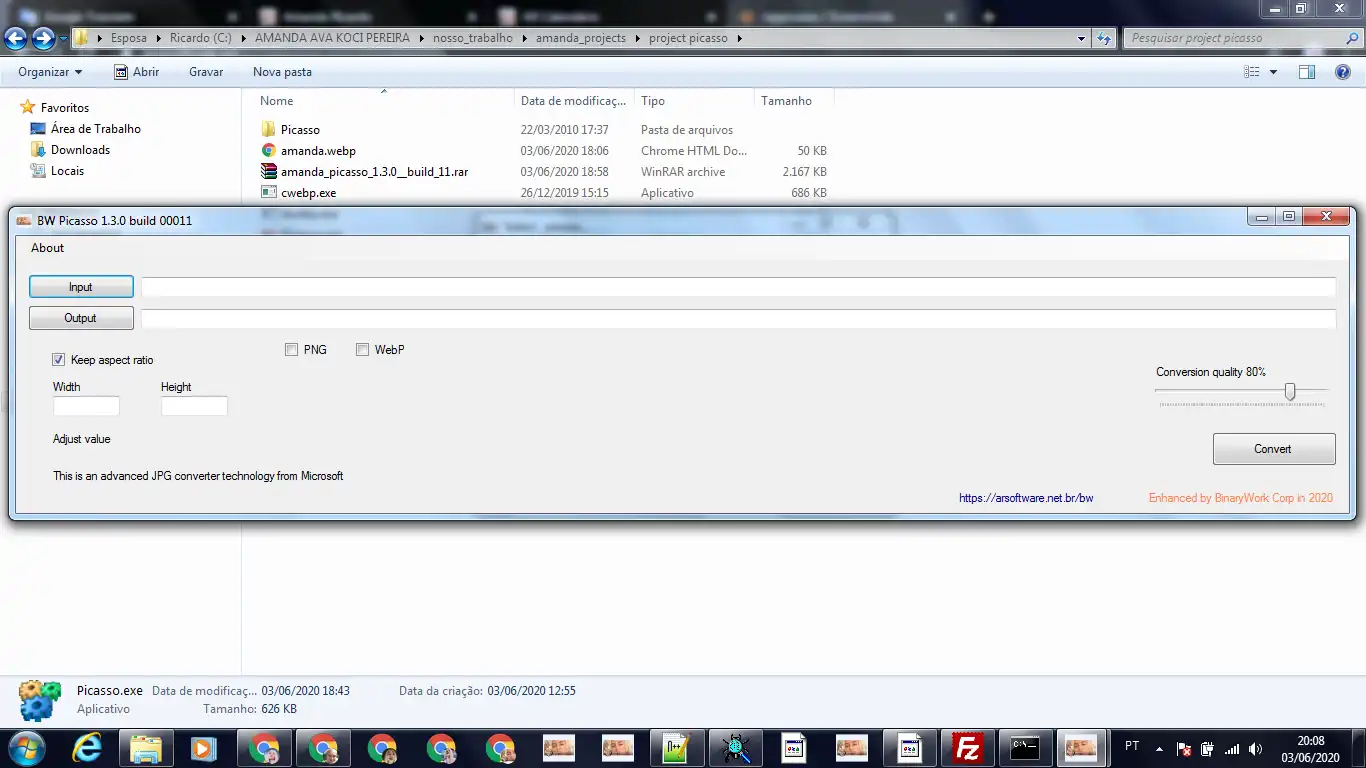This screenshot has height=768, width=1366.
Task: Select the cwebp.exe file name
Action: (x=309, y=193)
